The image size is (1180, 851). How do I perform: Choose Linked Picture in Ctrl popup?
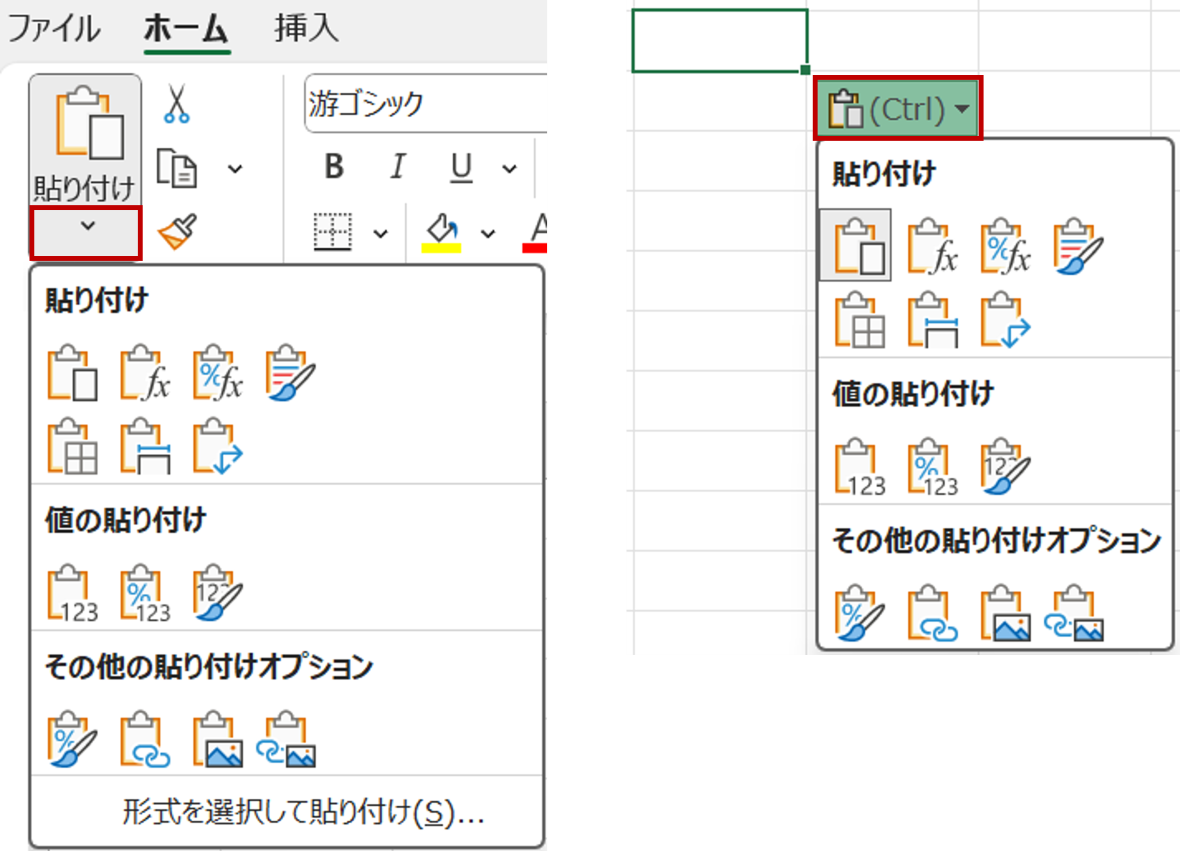[1074, 612]
